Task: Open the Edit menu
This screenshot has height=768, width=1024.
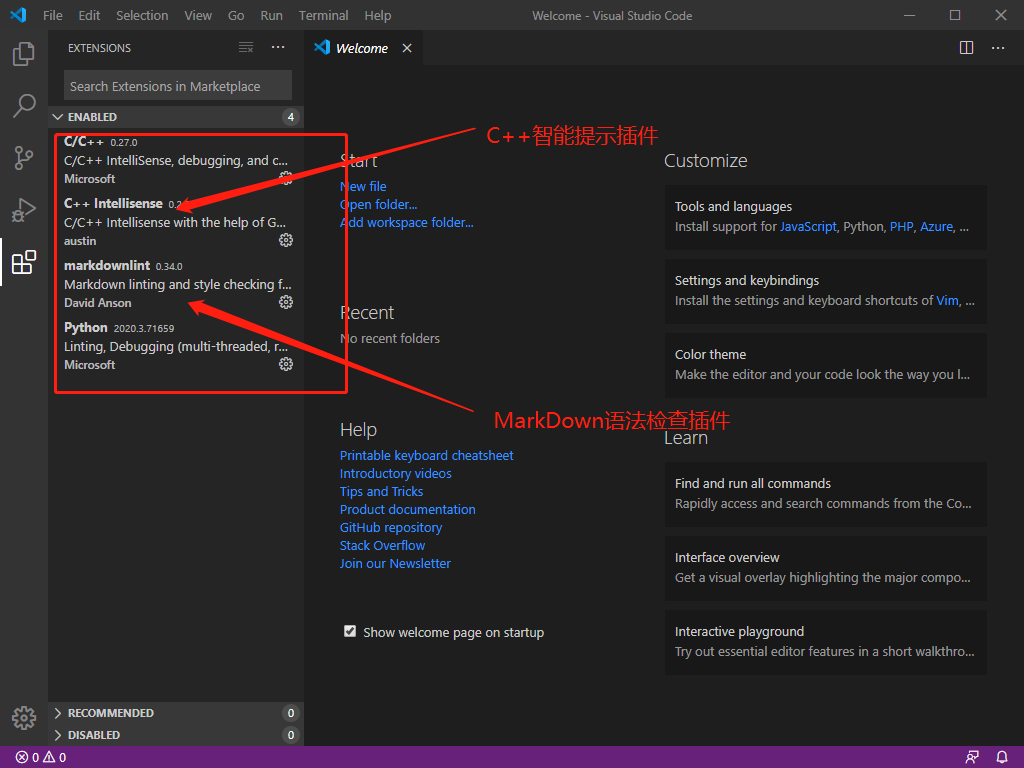Action: click(x=89, y=15)
